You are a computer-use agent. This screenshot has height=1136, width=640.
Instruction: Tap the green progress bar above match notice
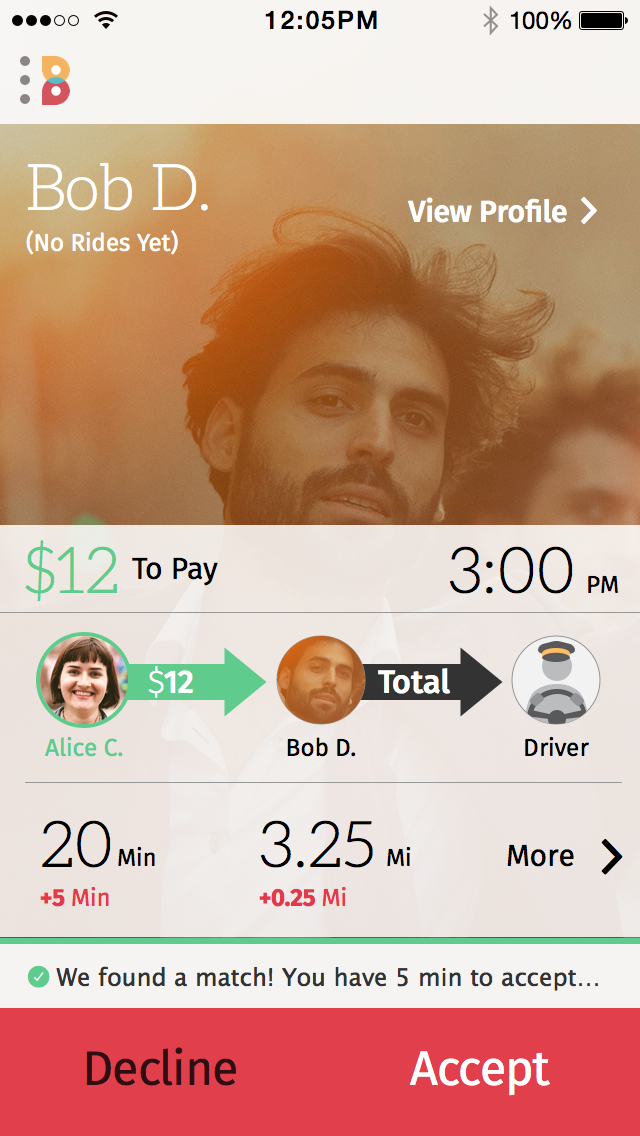(320, 940)
